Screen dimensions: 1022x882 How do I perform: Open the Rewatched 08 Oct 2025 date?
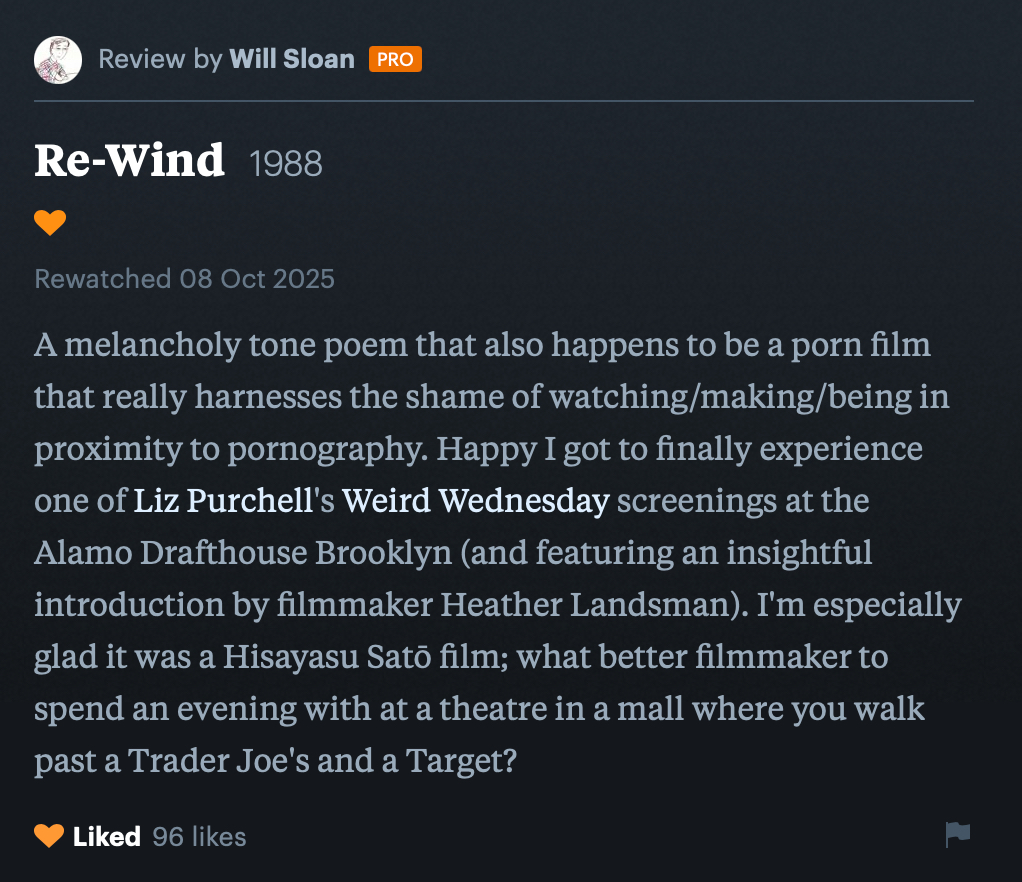tap(184, 278)
